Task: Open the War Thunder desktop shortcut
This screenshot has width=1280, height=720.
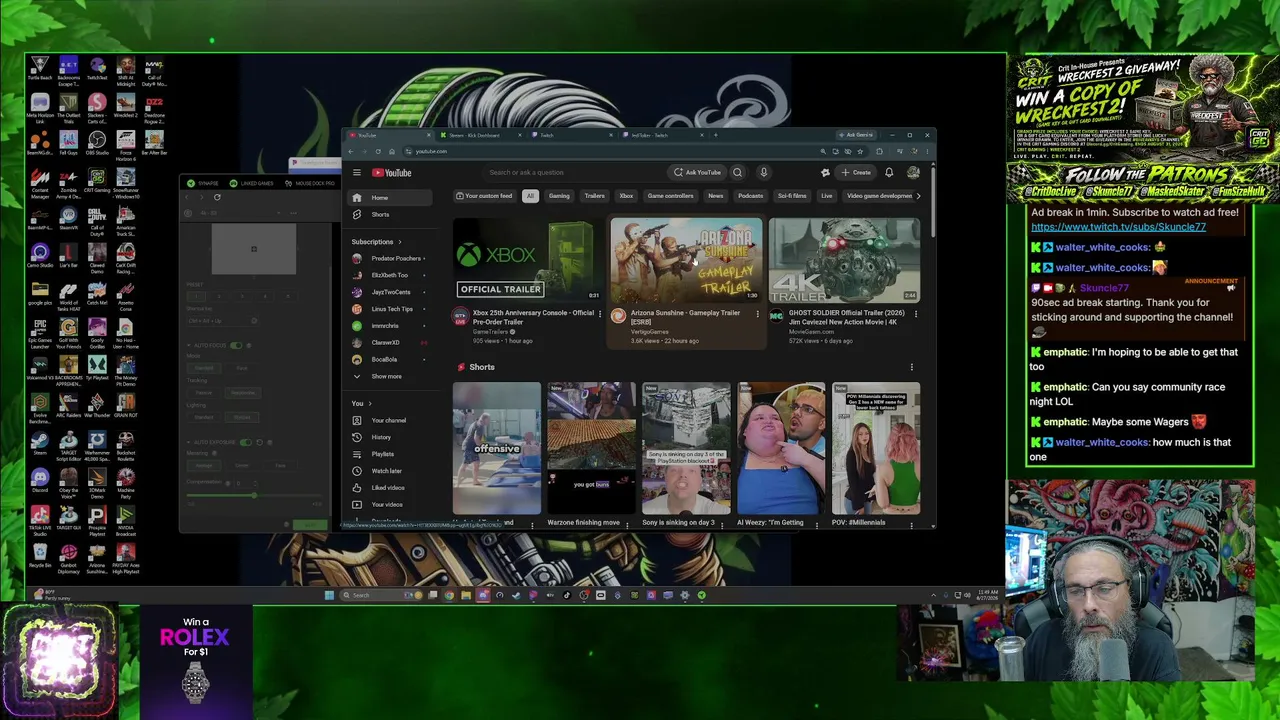Action: 97,406
